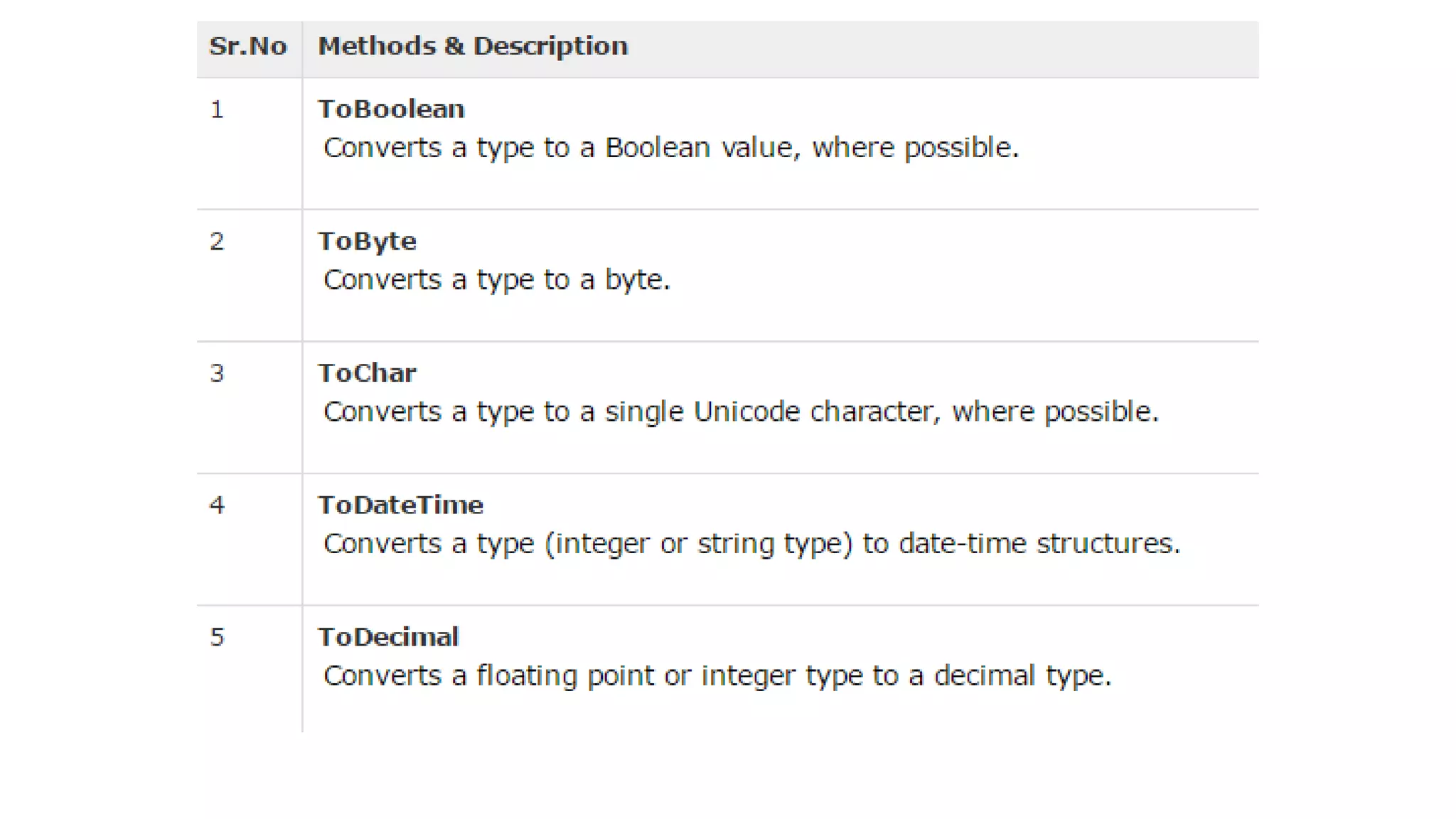Viewport: 1456px width, 819px height.
Task: Select the ToDecimal method name
Action: tap(388, 637)
